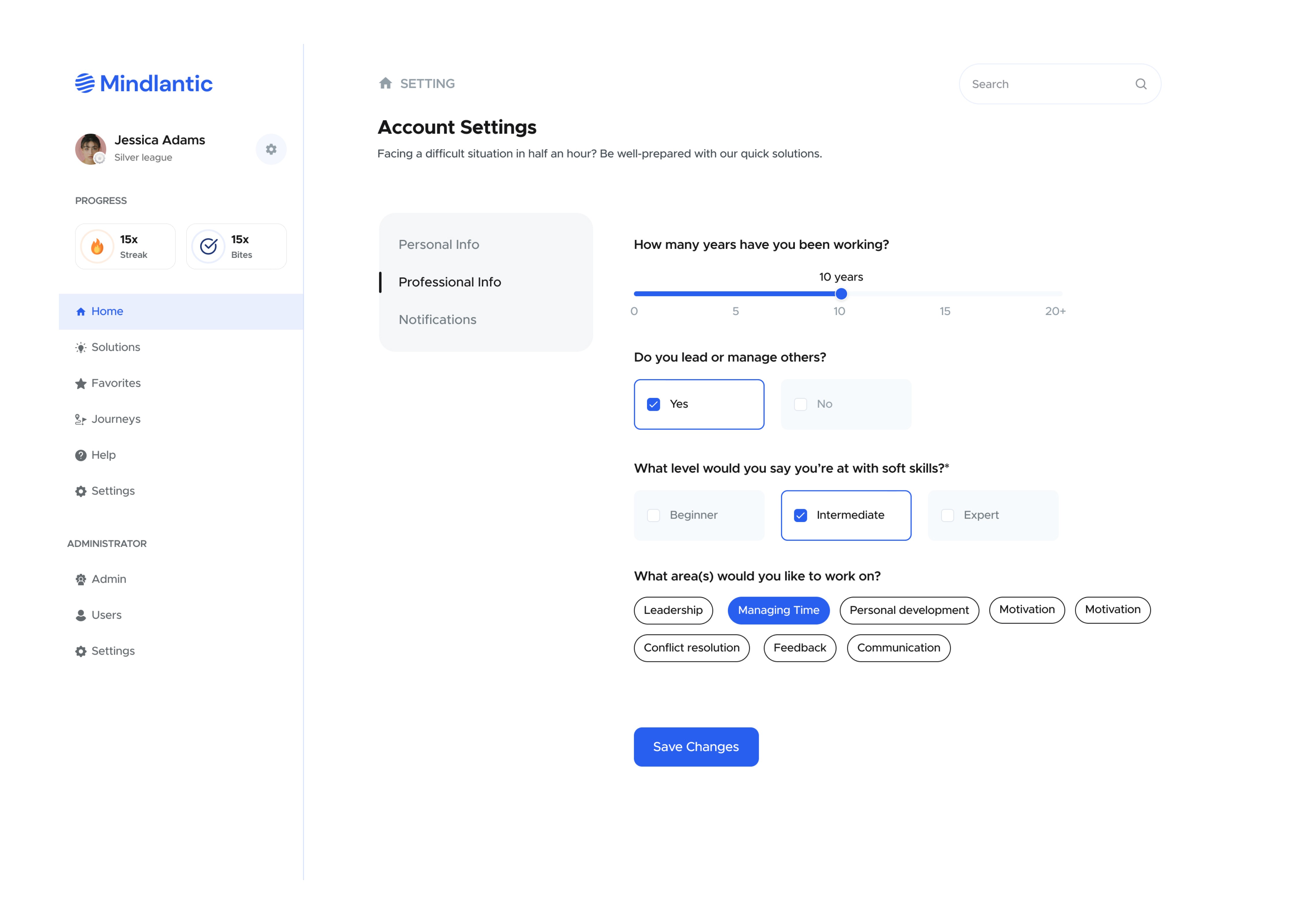Click the years slider handle
The width and height of the screenshot is (1294, 924).
841,294
